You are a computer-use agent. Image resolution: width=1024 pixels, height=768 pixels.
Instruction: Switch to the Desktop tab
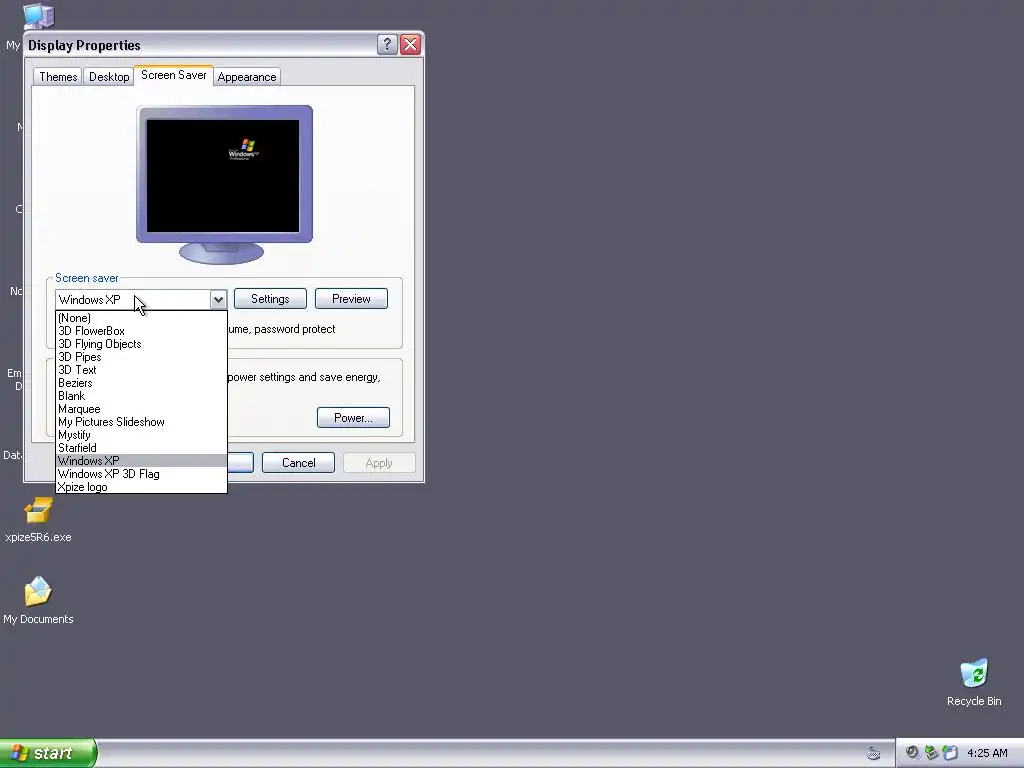[109, 76]
